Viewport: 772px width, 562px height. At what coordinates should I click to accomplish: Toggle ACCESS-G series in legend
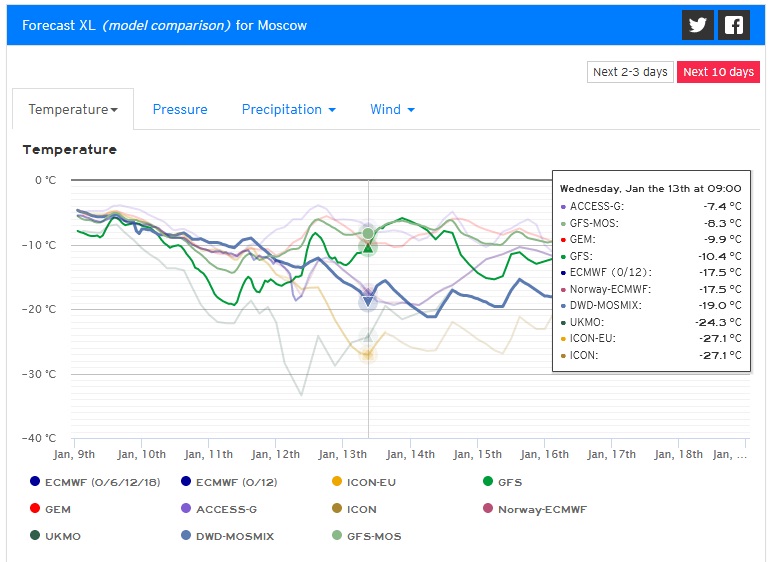(x=219, y=509)
